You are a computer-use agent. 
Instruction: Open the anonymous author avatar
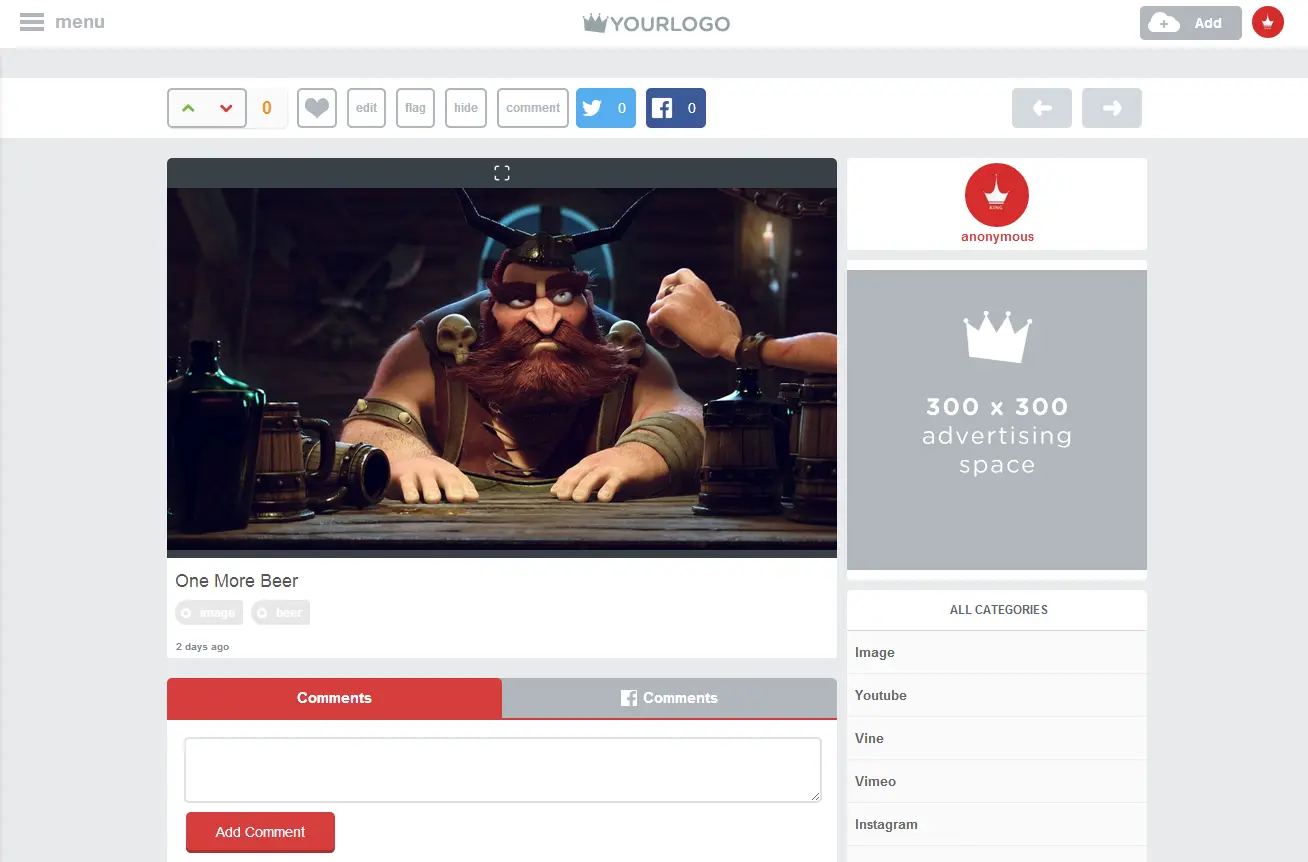(x=997, y=195)
